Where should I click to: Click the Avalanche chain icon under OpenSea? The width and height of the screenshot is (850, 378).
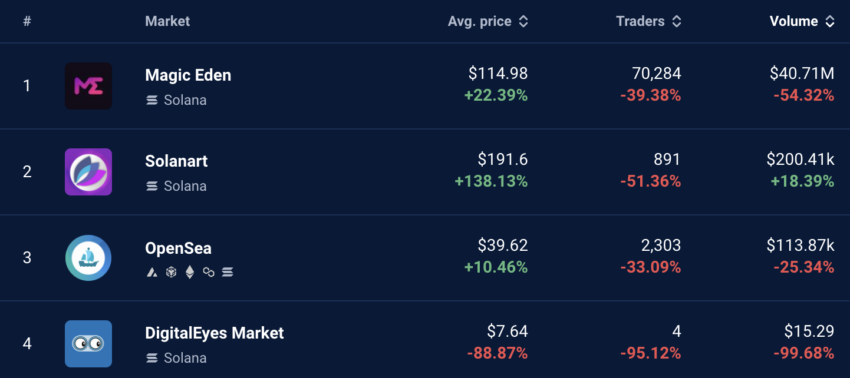(152, 272)
